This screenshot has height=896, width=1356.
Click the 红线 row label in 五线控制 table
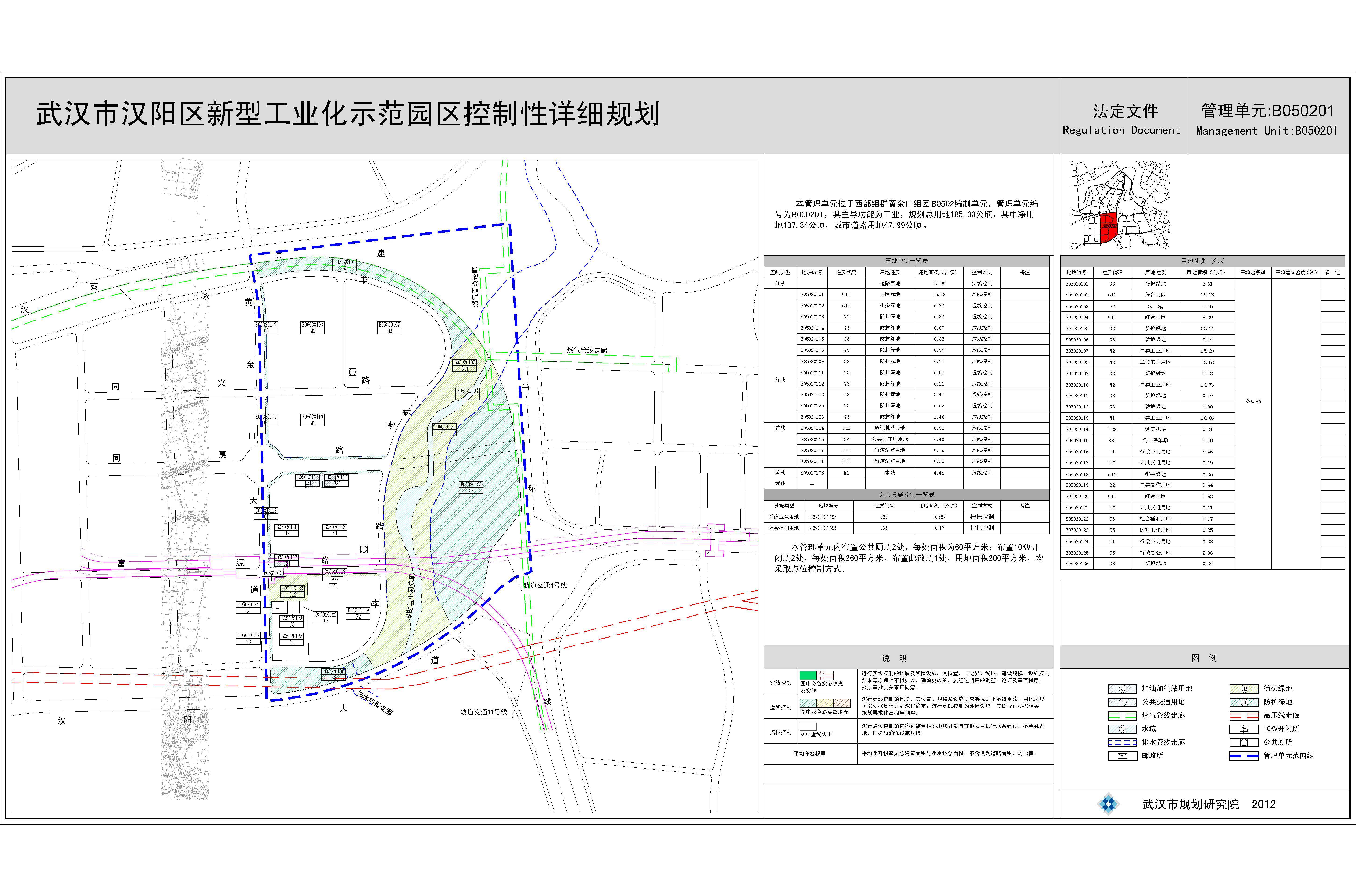click(x=780, y=283)
